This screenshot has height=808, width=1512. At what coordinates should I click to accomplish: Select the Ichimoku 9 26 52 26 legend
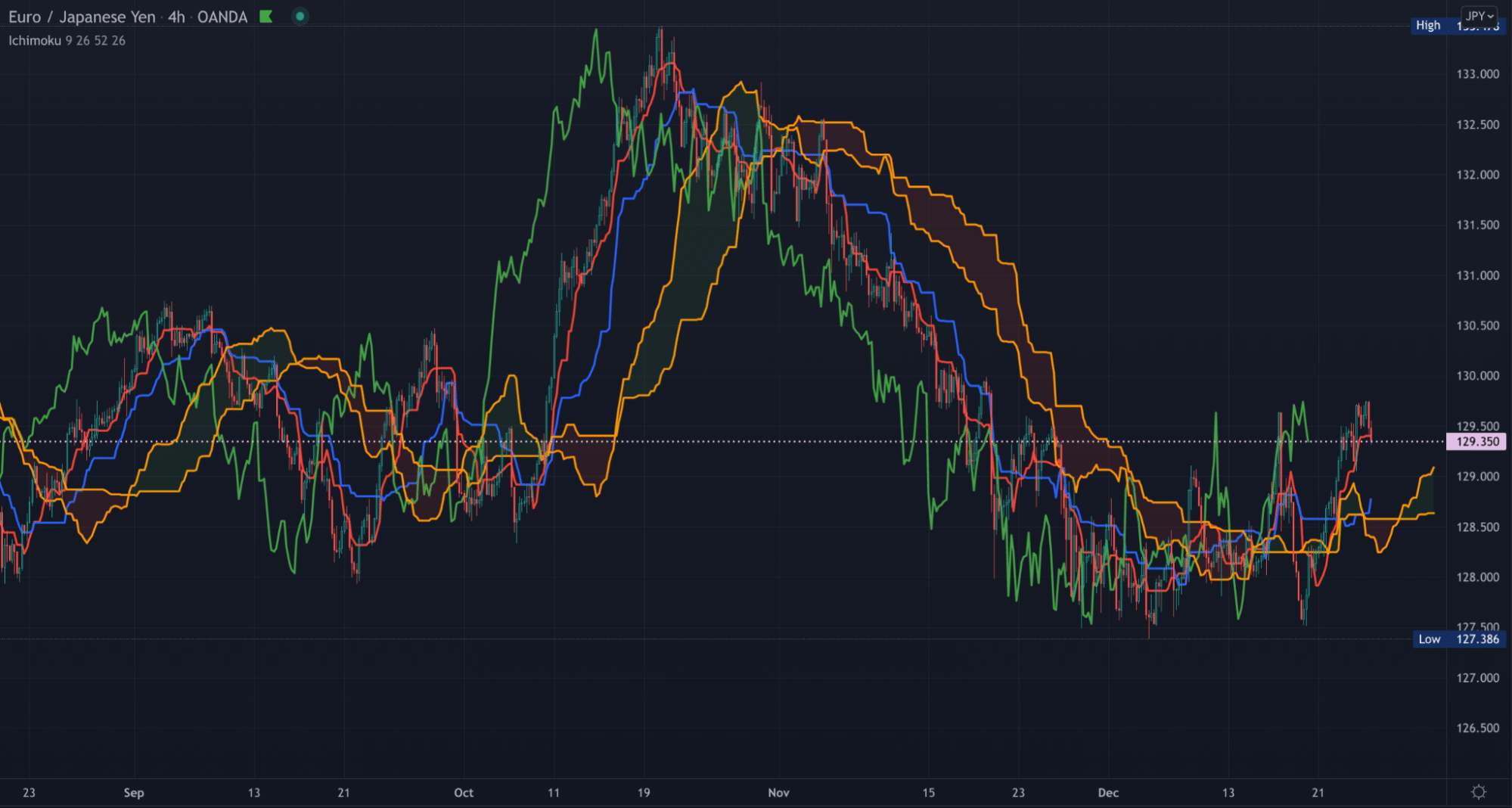pyautogui.click(x=67, y=41)
